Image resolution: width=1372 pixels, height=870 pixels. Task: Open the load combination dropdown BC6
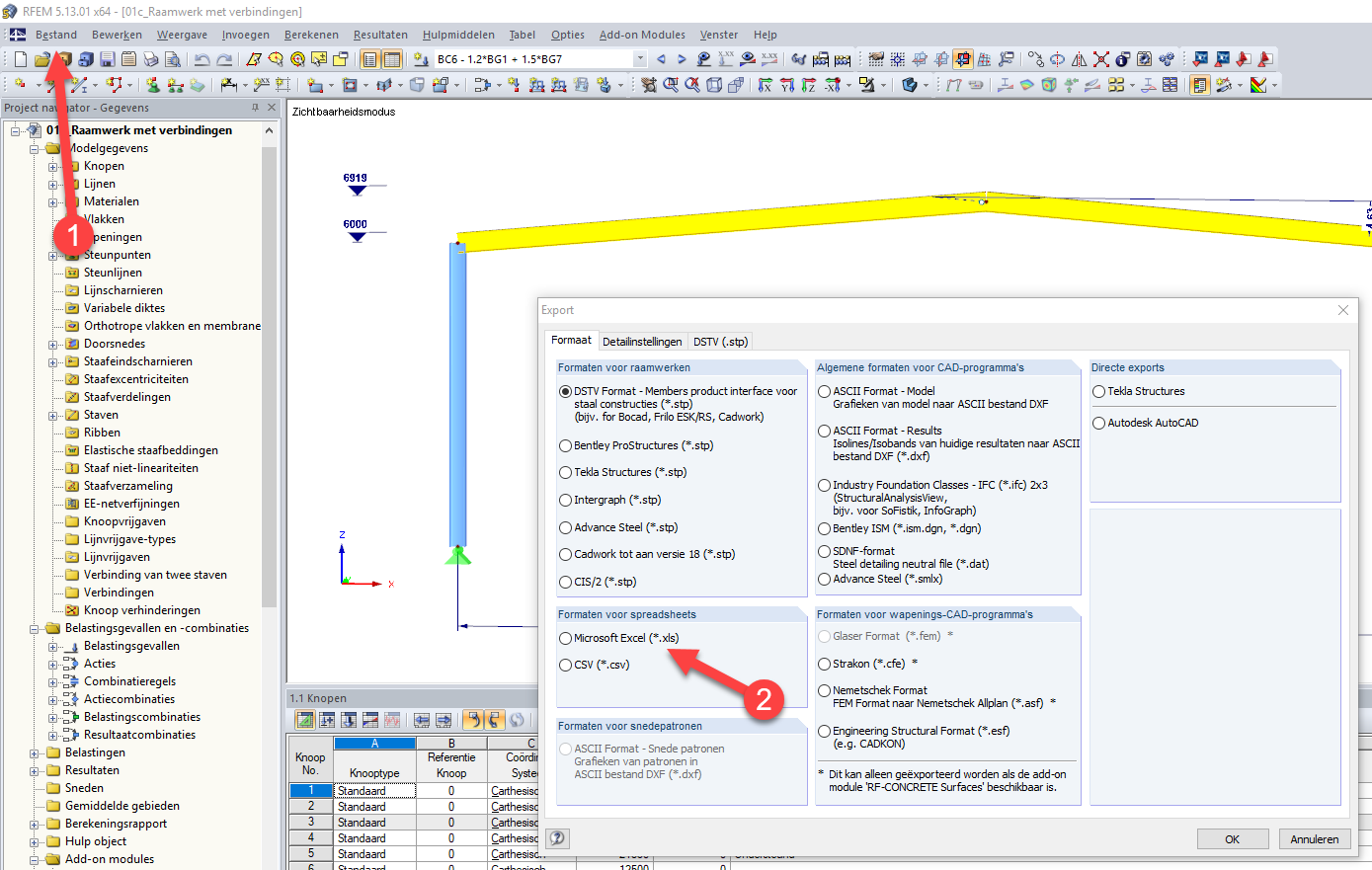639,58
